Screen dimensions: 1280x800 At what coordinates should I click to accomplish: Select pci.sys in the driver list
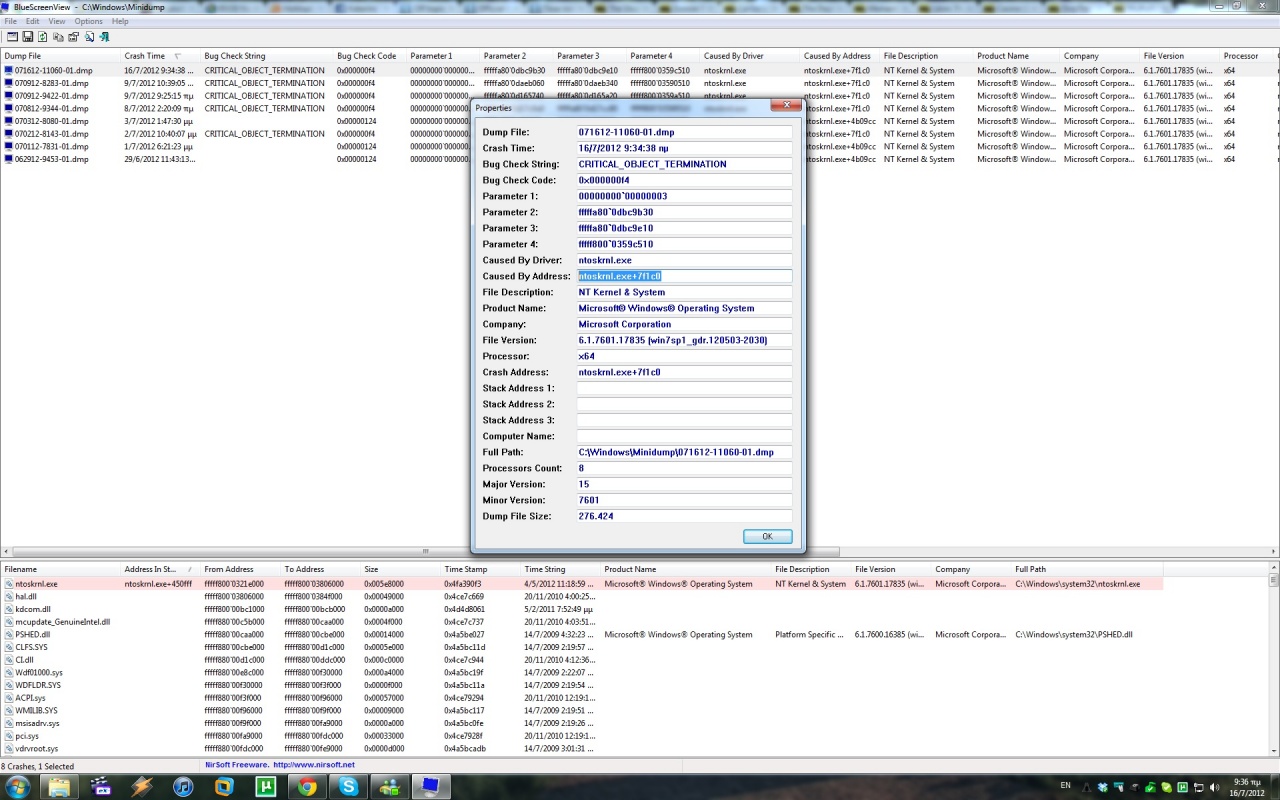click(28, 735)
